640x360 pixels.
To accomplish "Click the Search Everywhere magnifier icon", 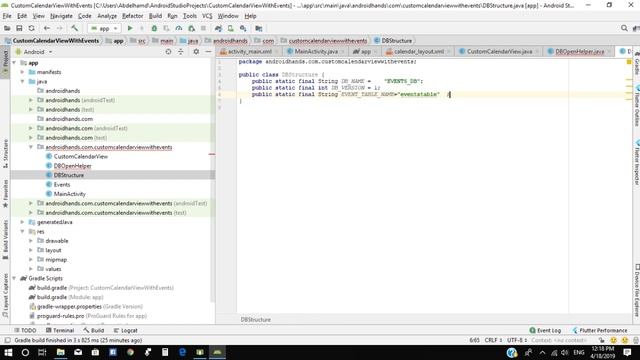I will (x=624, y=28).
